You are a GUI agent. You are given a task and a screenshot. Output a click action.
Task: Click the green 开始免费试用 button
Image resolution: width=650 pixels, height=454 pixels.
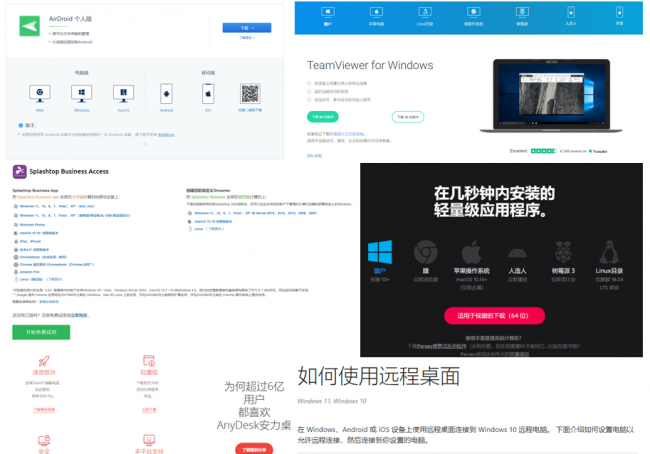coord(41,332)
